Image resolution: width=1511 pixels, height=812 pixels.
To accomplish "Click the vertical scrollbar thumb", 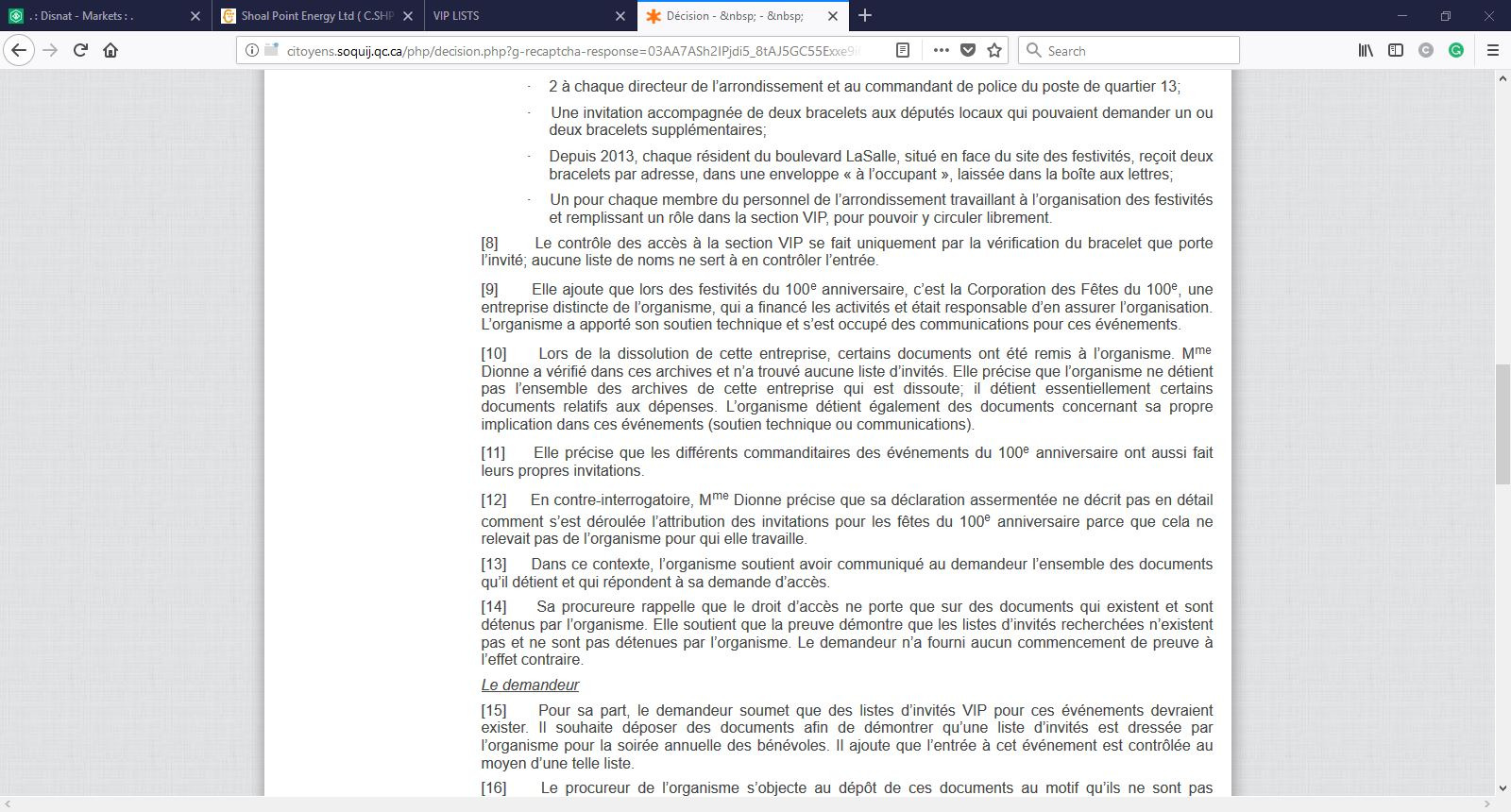I will [1503, 423].
